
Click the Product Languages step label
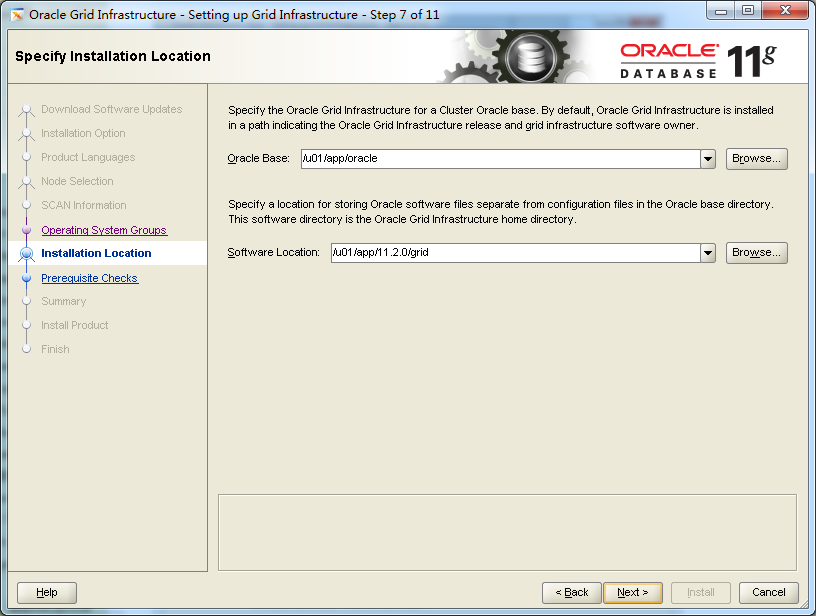pos(88,157)
